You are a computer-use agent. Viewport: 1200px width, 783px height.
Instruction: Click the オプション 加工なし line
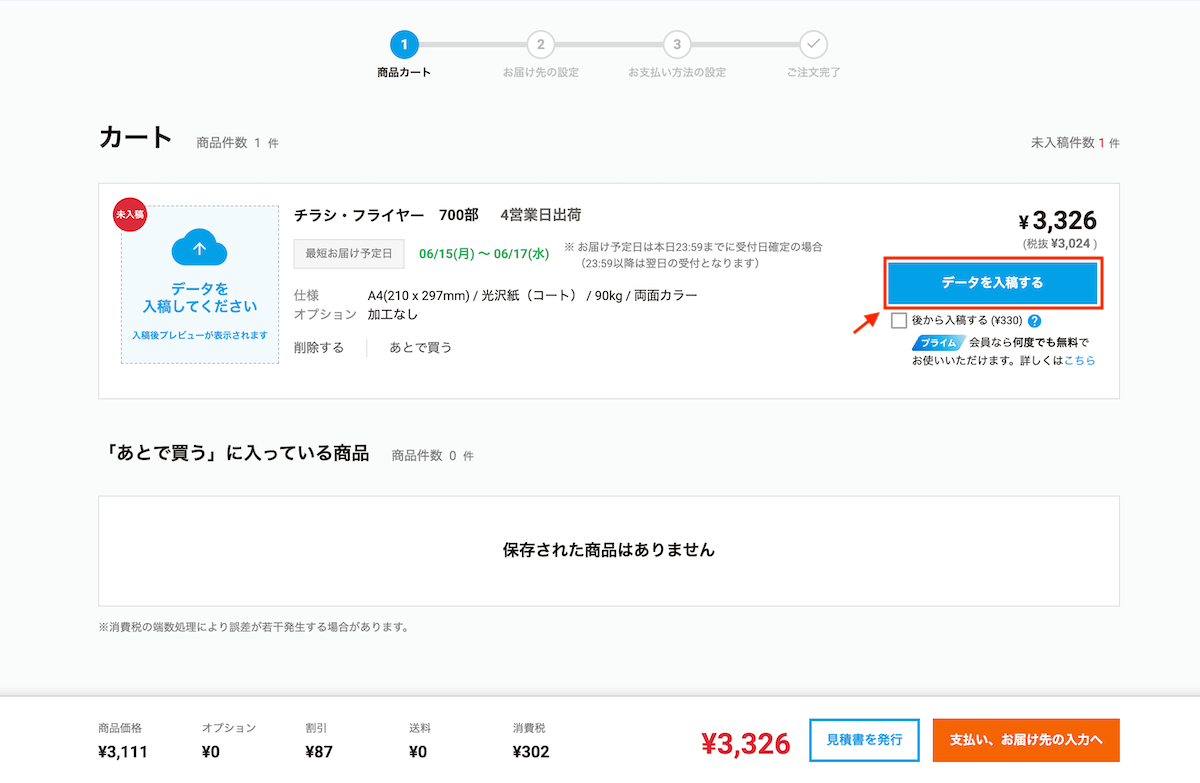point(356,314)
